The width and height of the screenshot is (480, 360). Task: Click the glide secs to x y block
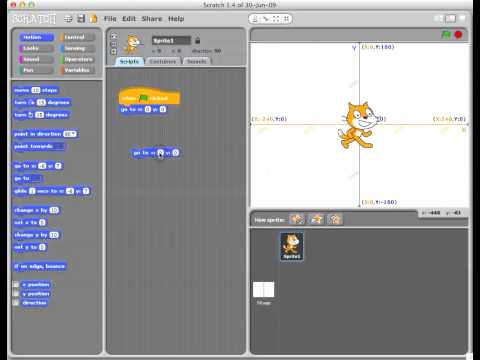click(x=52, y=191)
